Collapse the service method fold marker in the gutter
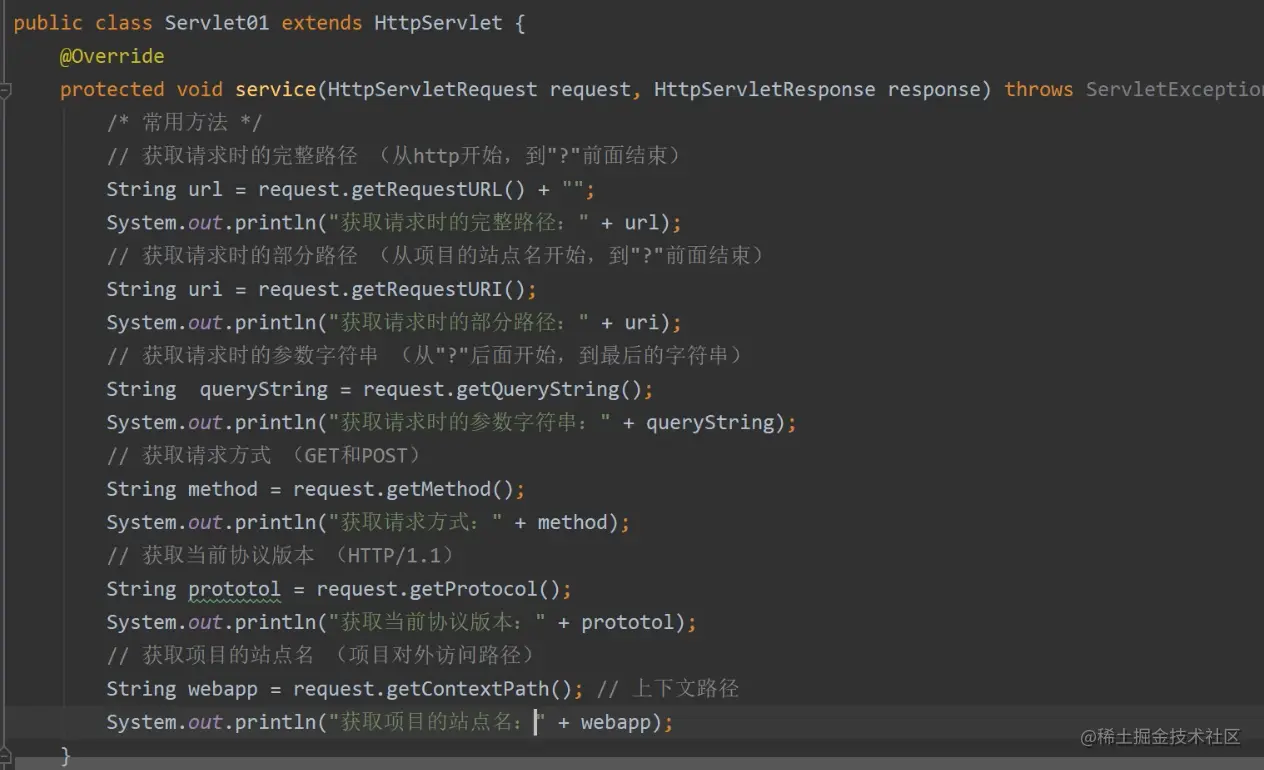 coord(5,90)
